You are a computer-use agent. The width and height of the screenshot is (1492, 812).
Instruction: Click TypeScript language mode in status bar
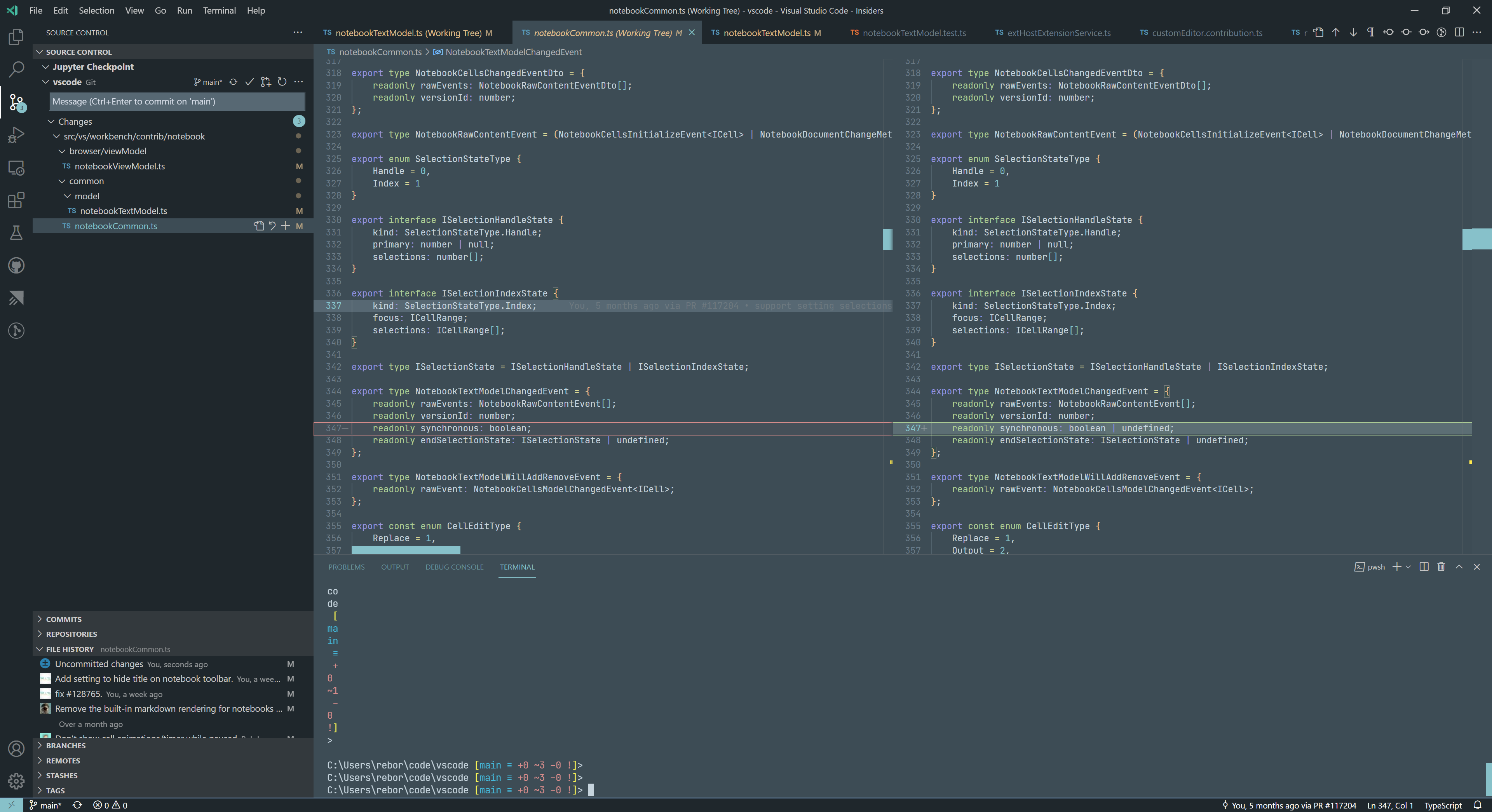pyautogui.click(x=1443, y=805)
